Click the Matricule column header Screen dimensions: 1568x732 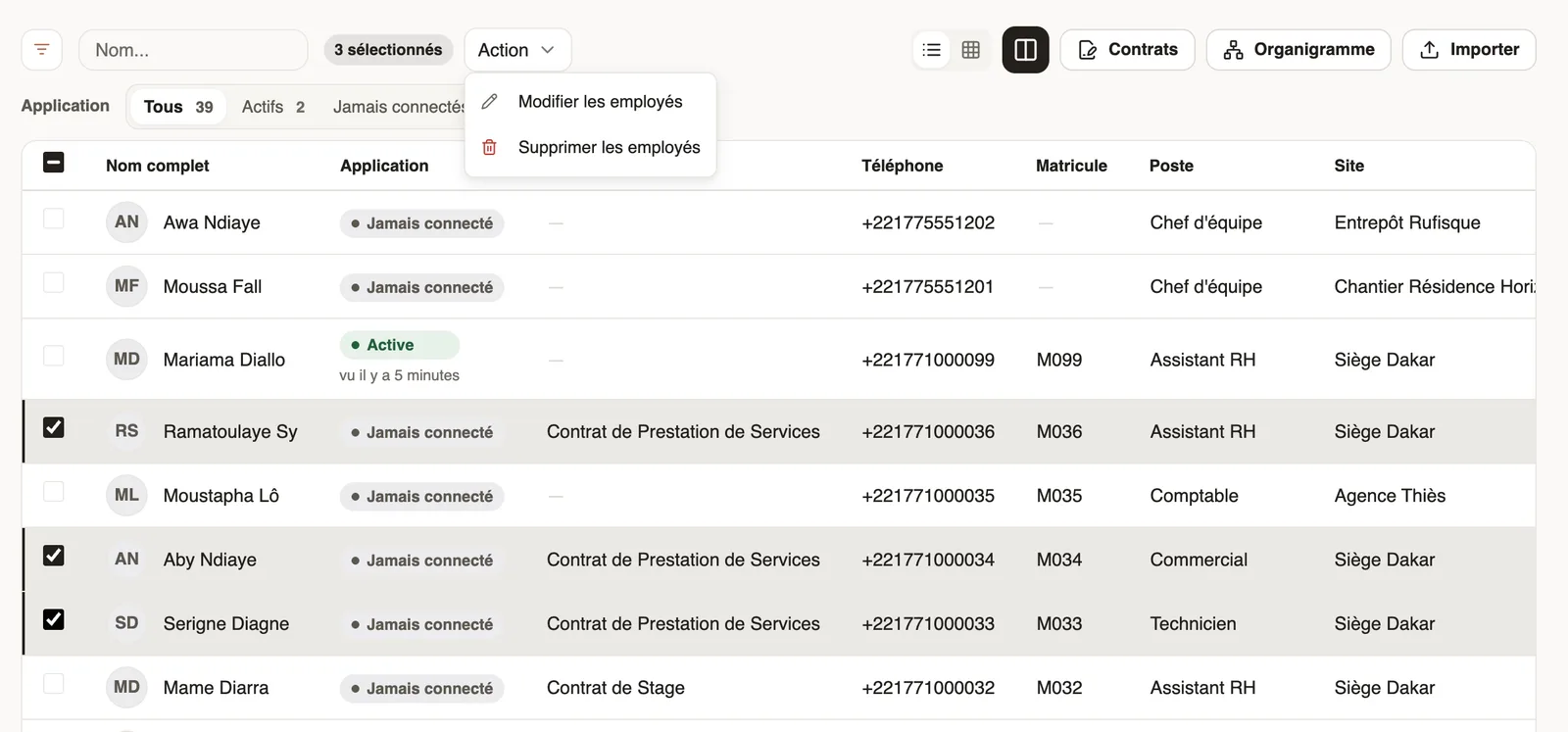[1071, 166]
